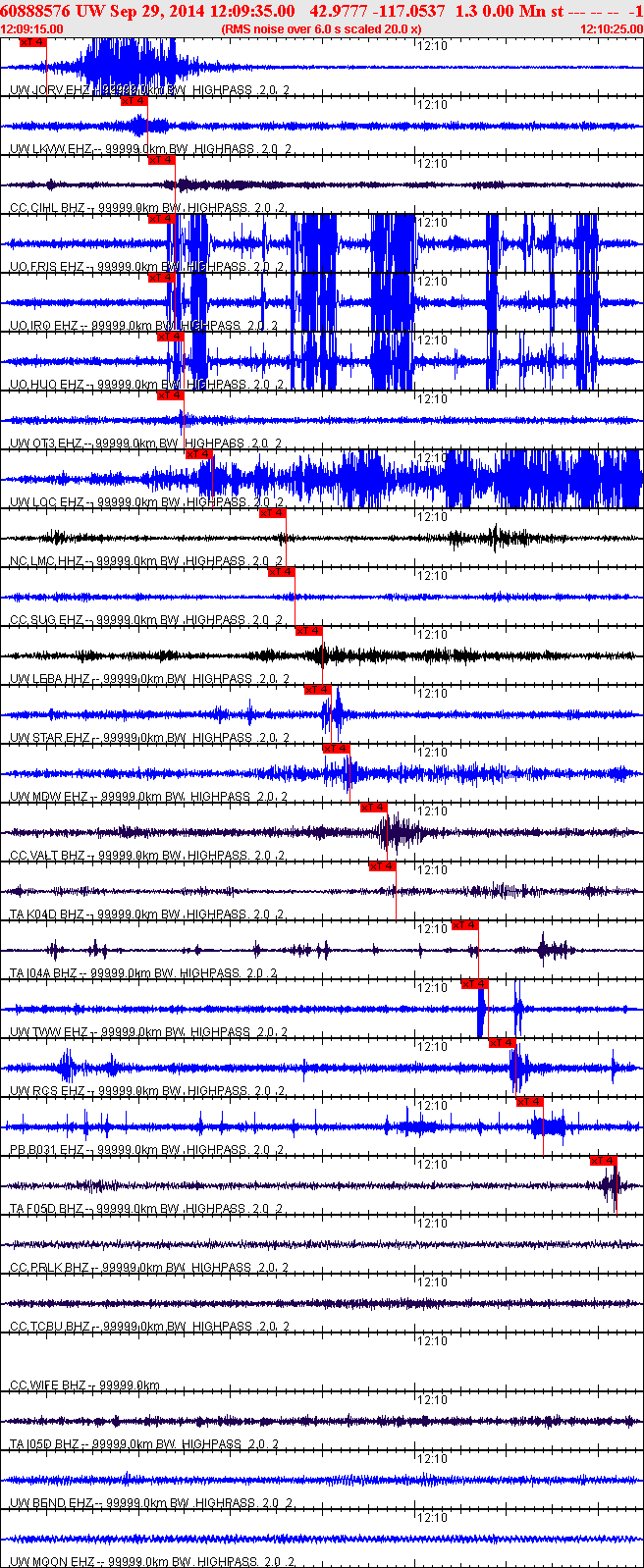Select the pick flag on UO FRIS trace
Image resolution: width=644 pixels, height=1568 pixels.
pos(161,219)
